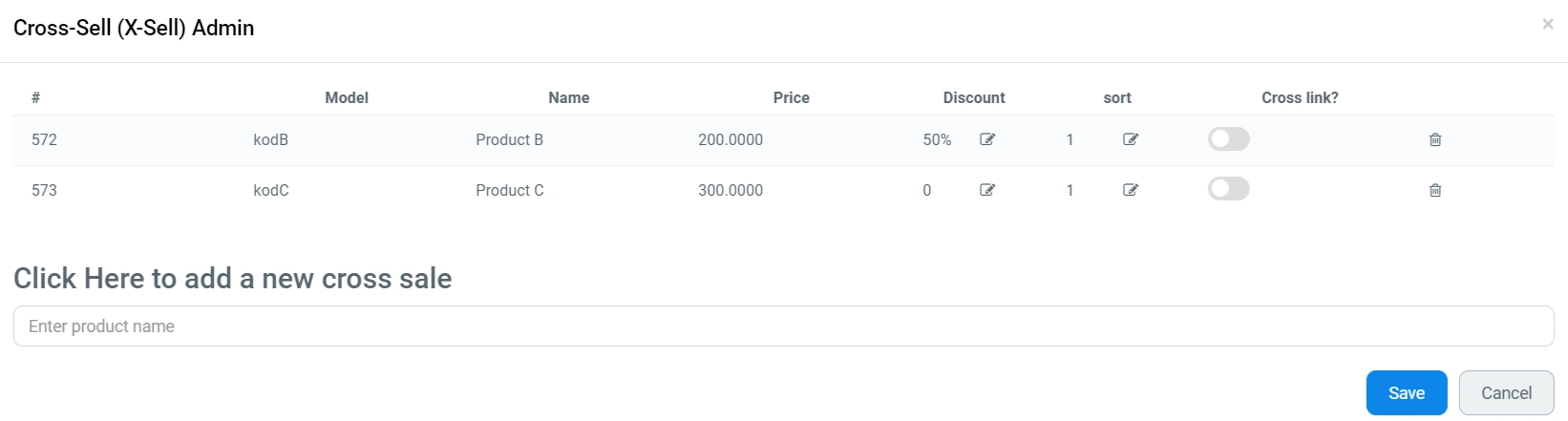Edit the sort order for Product B

click(x=1131, y=139)
